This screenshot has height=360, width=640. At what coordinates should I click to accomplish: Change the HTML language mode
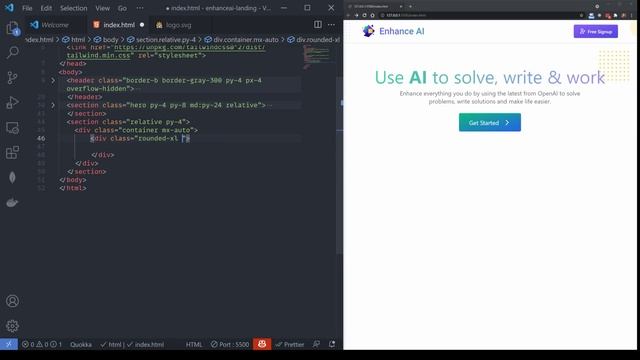pos(194,344)
